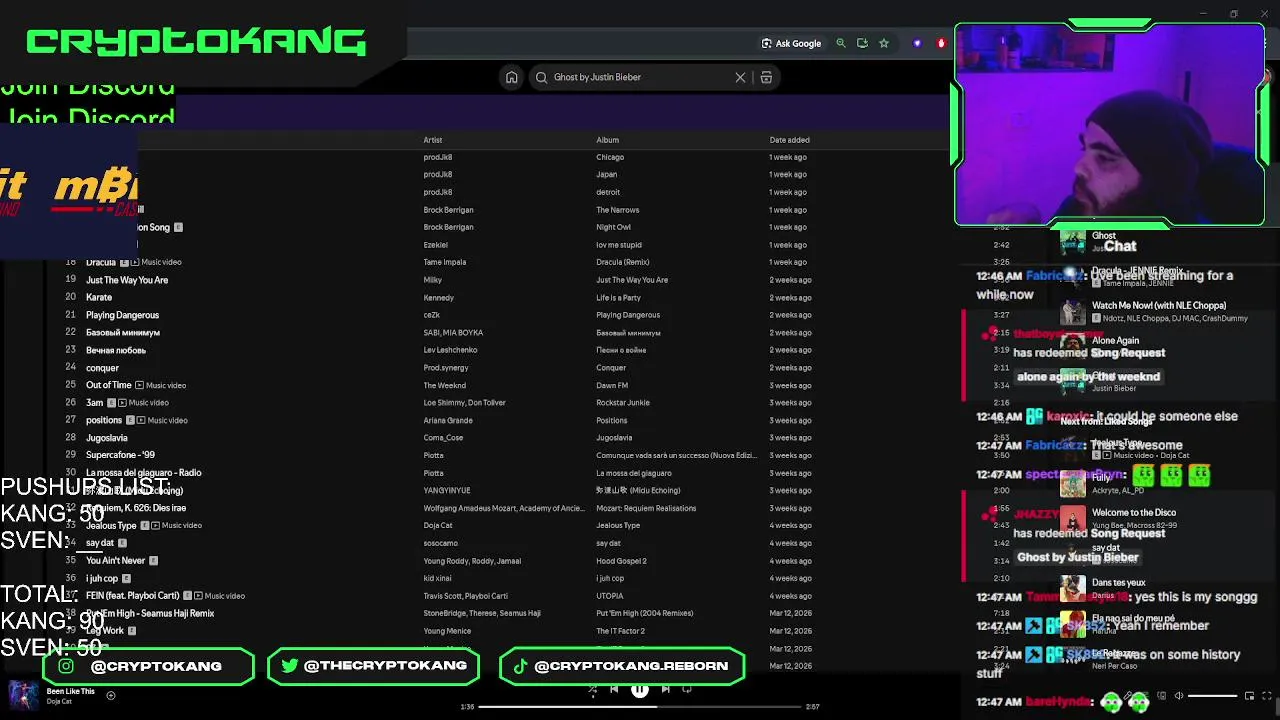The width and height of the screenshot is (1280, 720).
Task: Enter full screen via player icon
Action: [x=1268, y=696]
